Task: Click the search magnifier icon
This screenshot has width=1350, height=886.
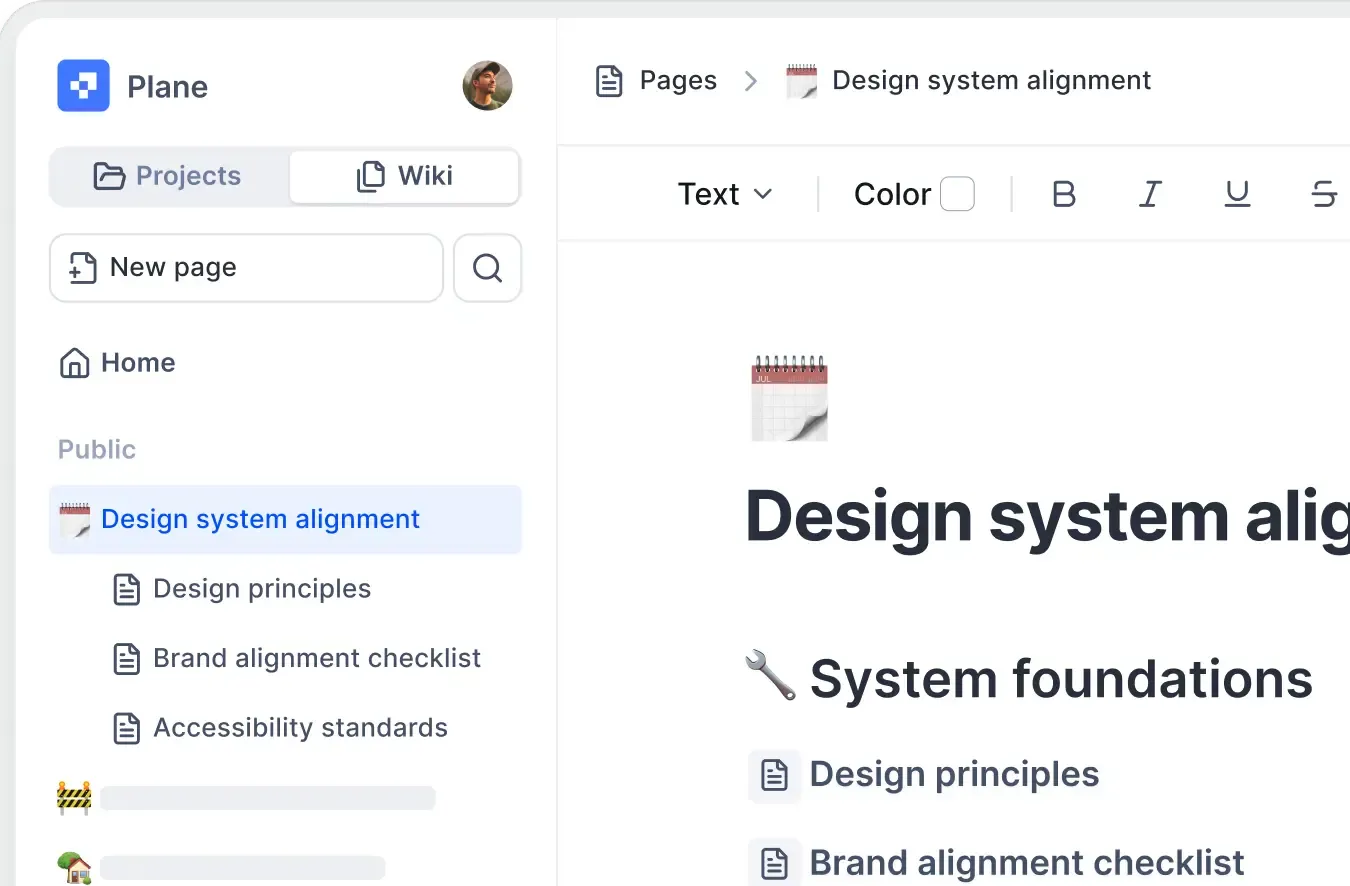Action: coord(487,268)
